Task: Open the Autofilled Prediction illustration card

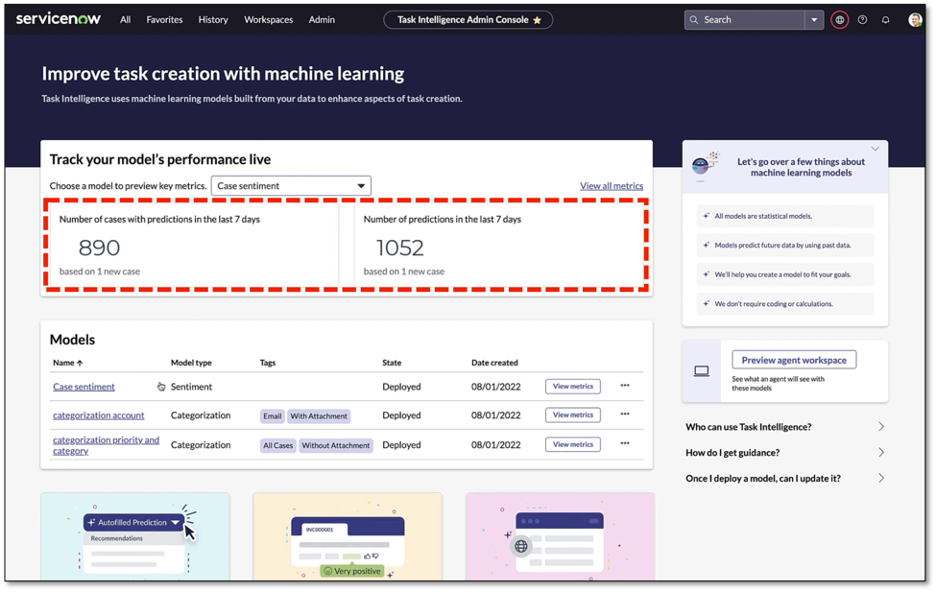Action: (x=135, y=536)
